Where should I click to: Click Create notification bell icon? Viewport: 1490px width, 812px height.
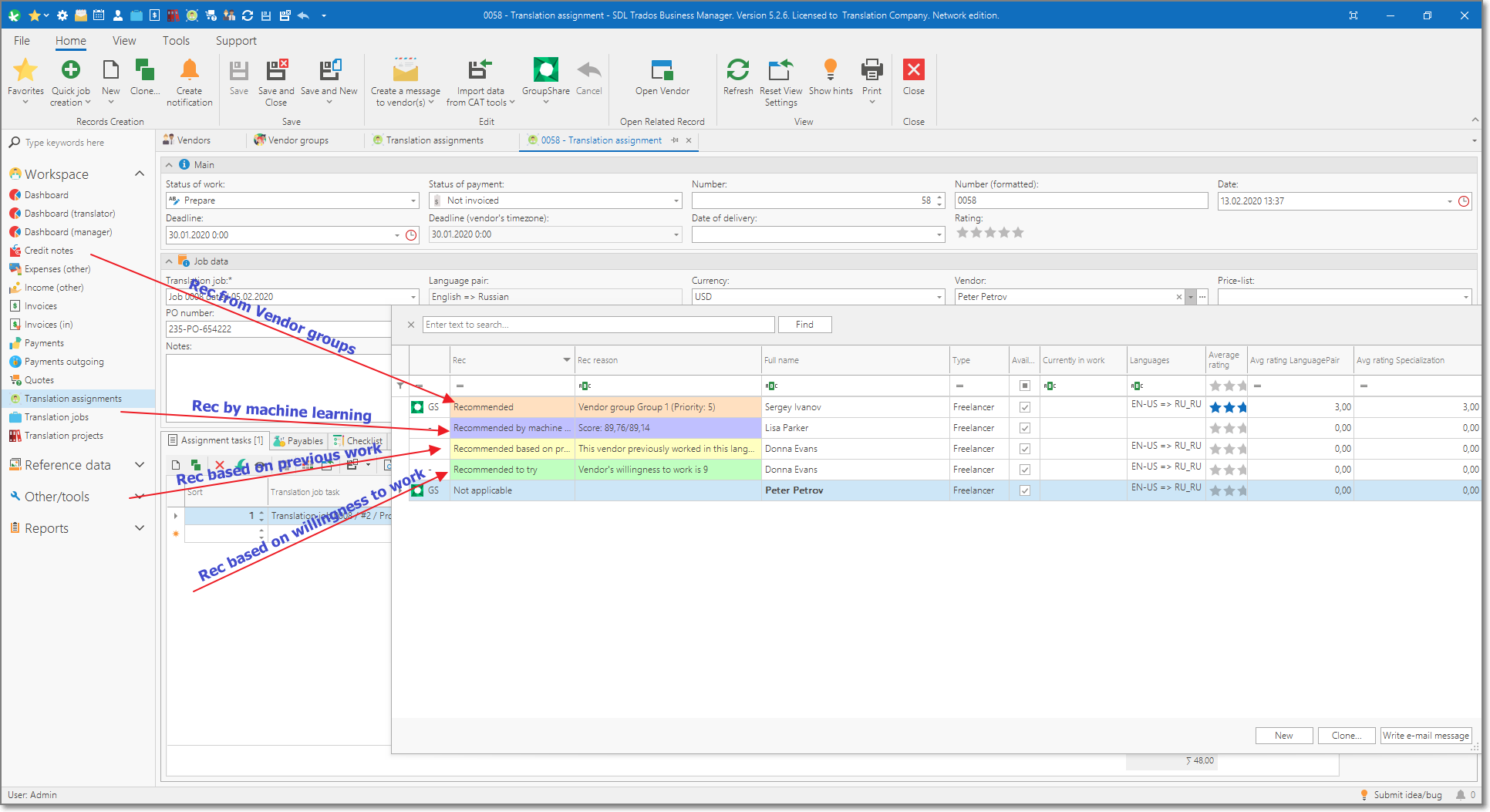pos(190,70)
